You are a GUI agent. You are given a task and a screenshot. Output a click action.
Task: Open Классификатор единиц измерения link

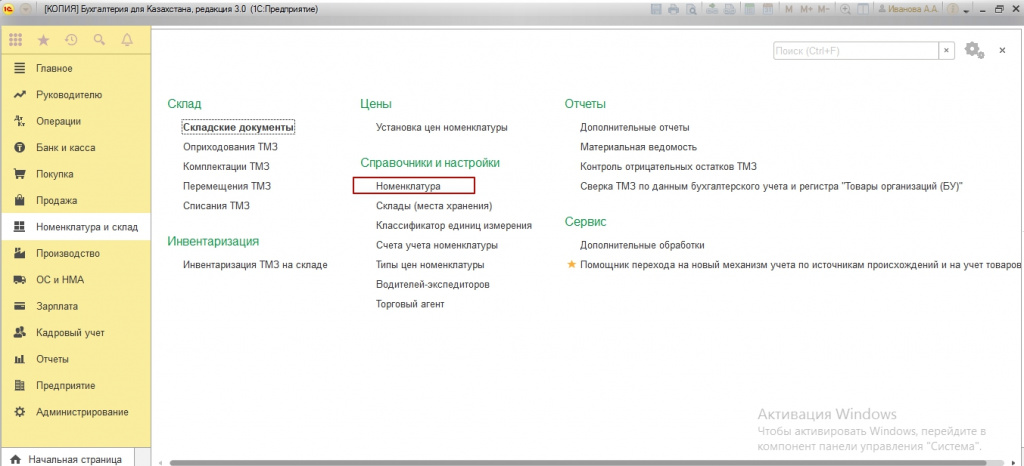coord(454,225)
